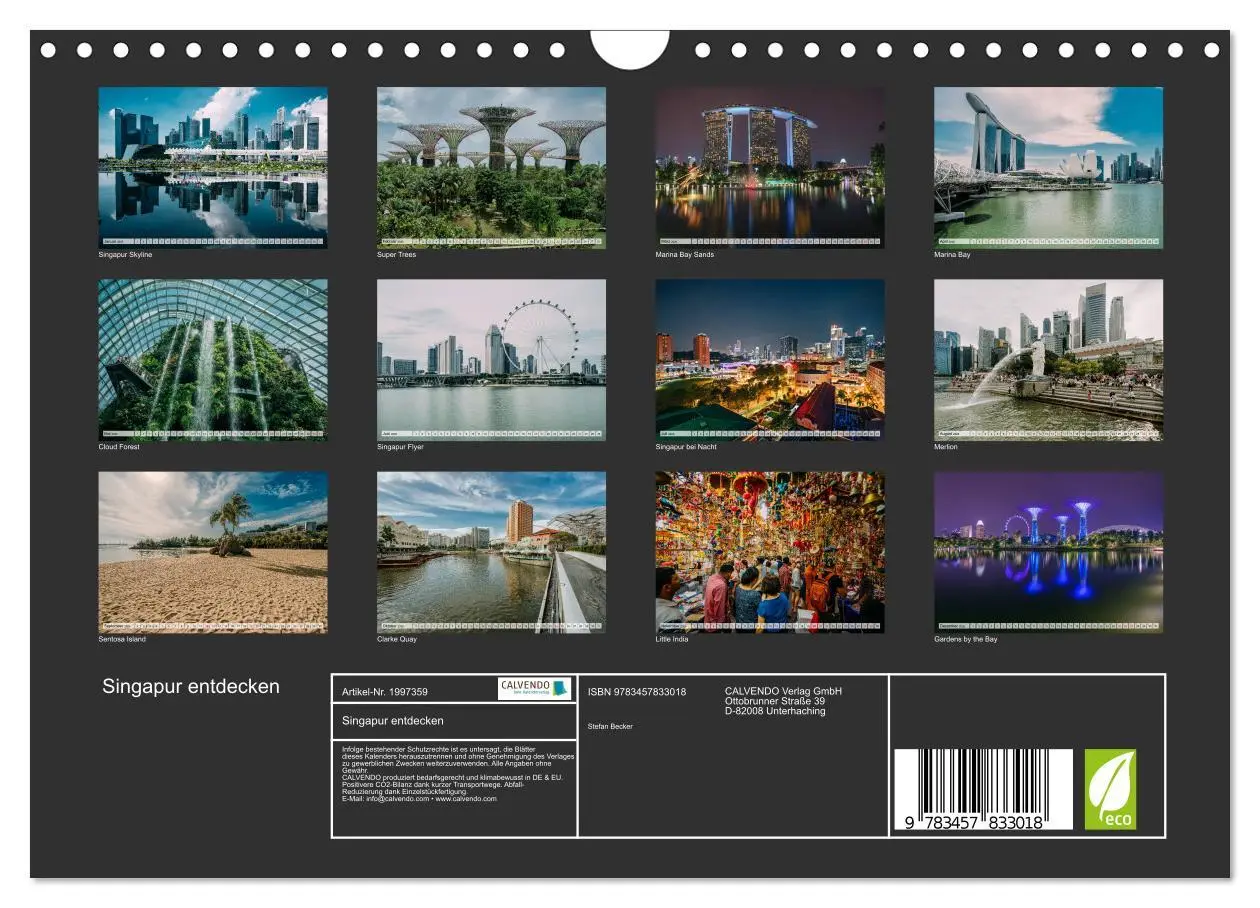This screenshot has height=908, width=1260.
Task: Click 'ISBN 9783457833018' text
Action: coord(637,692)
